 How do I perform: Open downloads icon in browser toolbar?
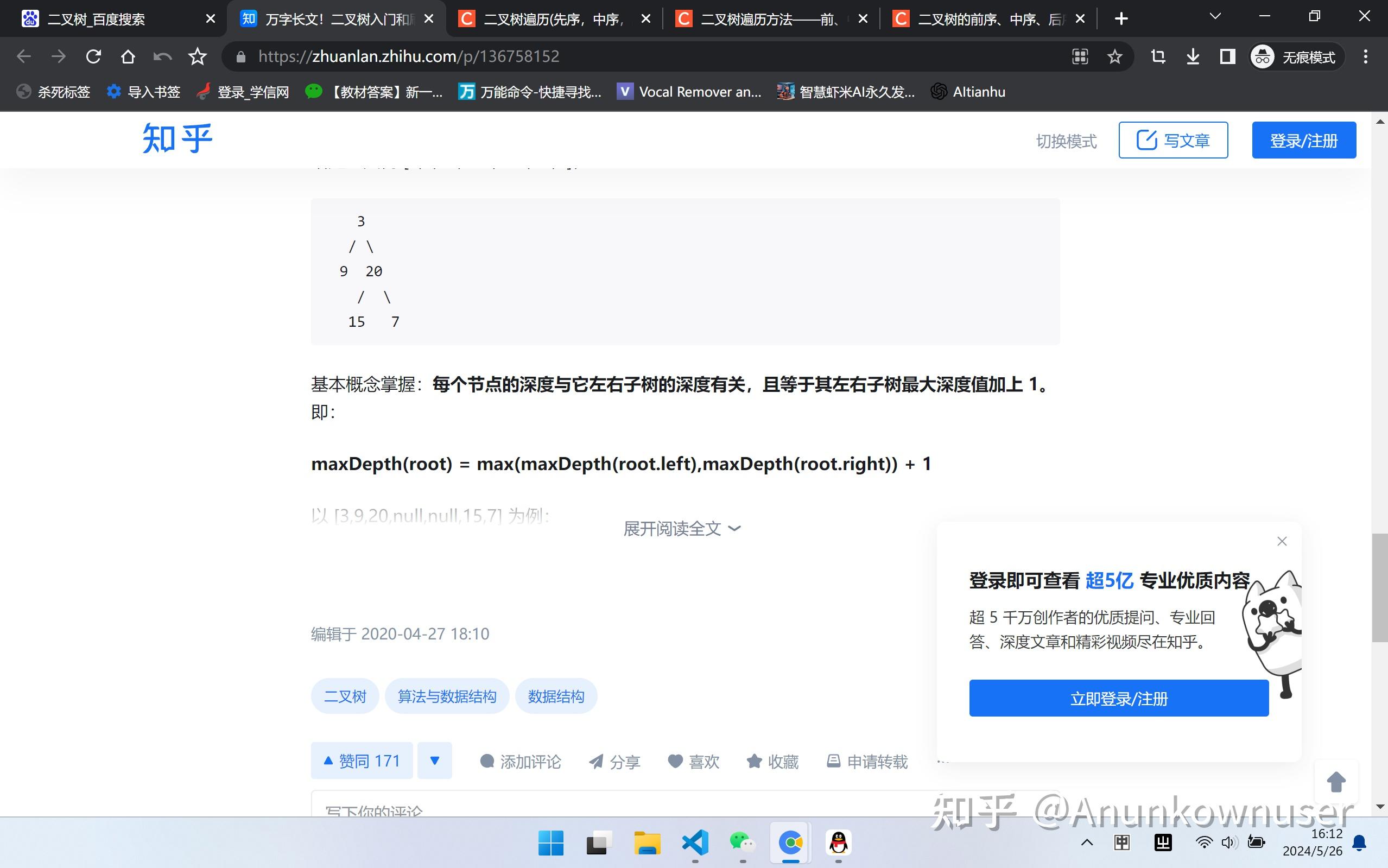click(x=1193, y=56)
